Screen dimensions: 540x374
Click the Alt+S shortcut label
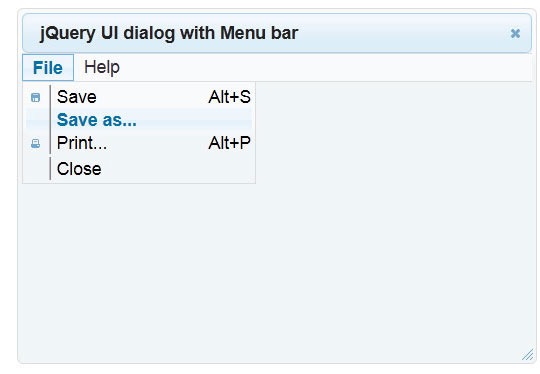click(229, 97)
